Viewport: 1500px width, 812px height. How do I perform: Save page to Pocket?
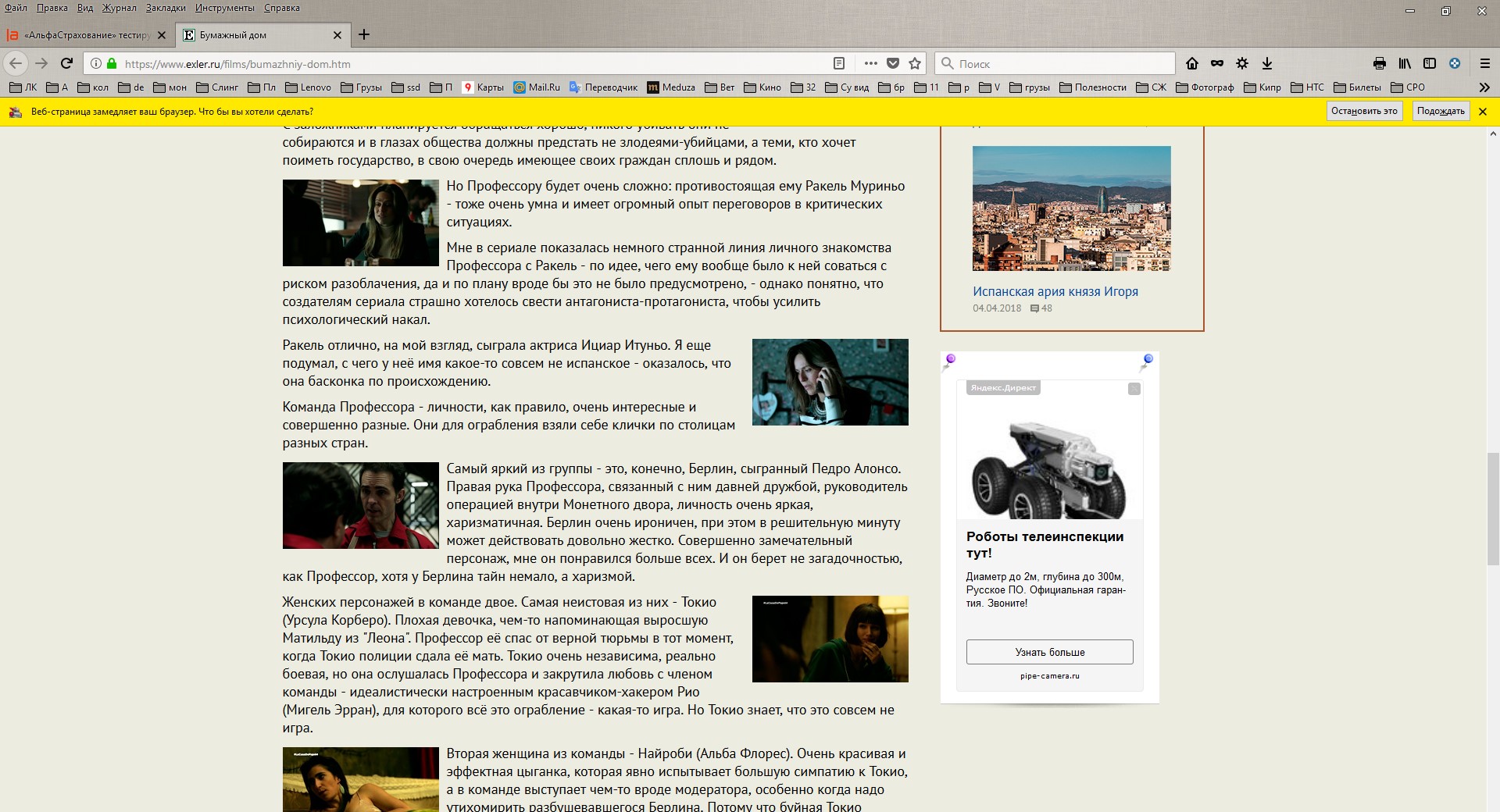point(893,63)
